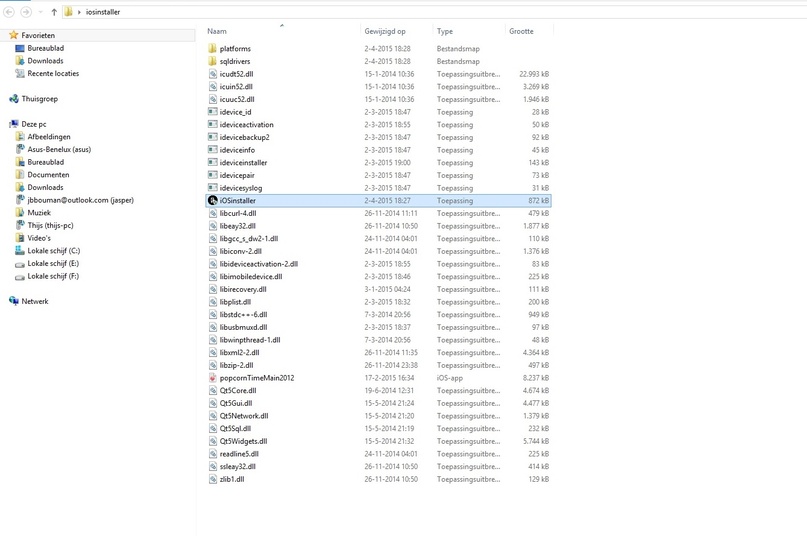Select Netwerk in navigation pane
This screenshot has height=536, width=807.
[35, 301]
